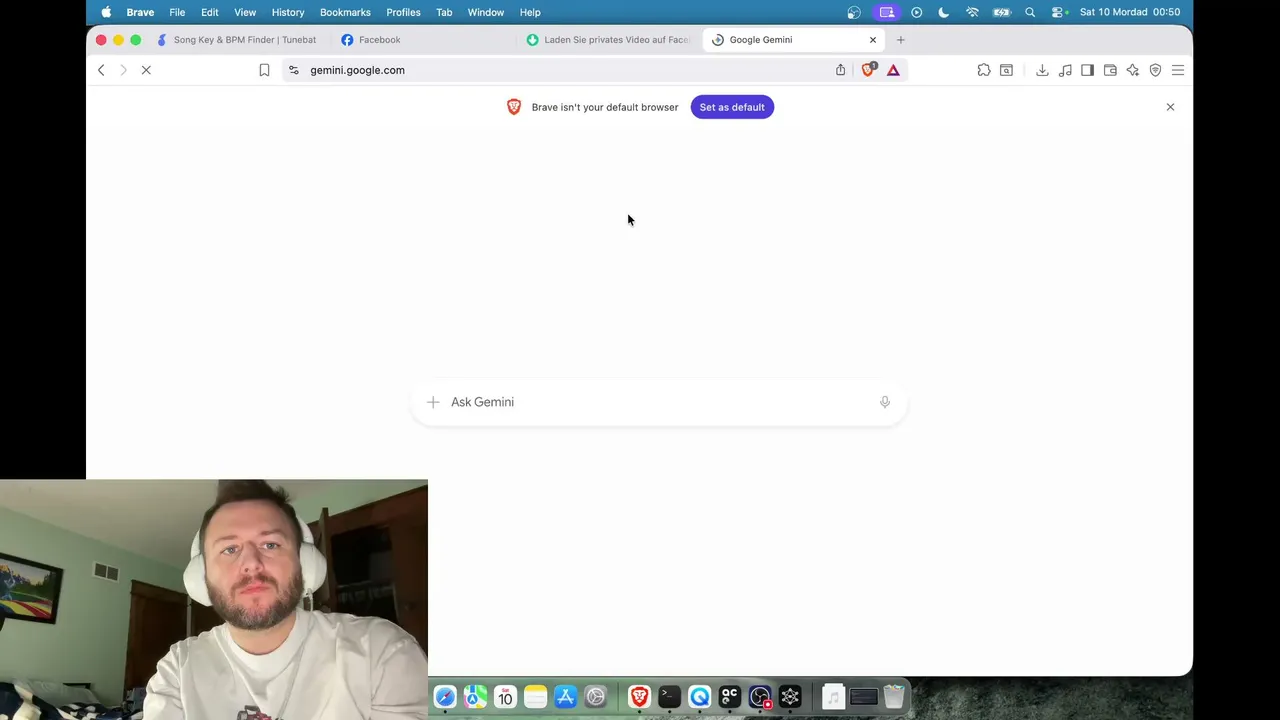Click the plus icon in Ask Gemini box
The height and width of the screenshot is (720, 1280).
tap(433, 402)
